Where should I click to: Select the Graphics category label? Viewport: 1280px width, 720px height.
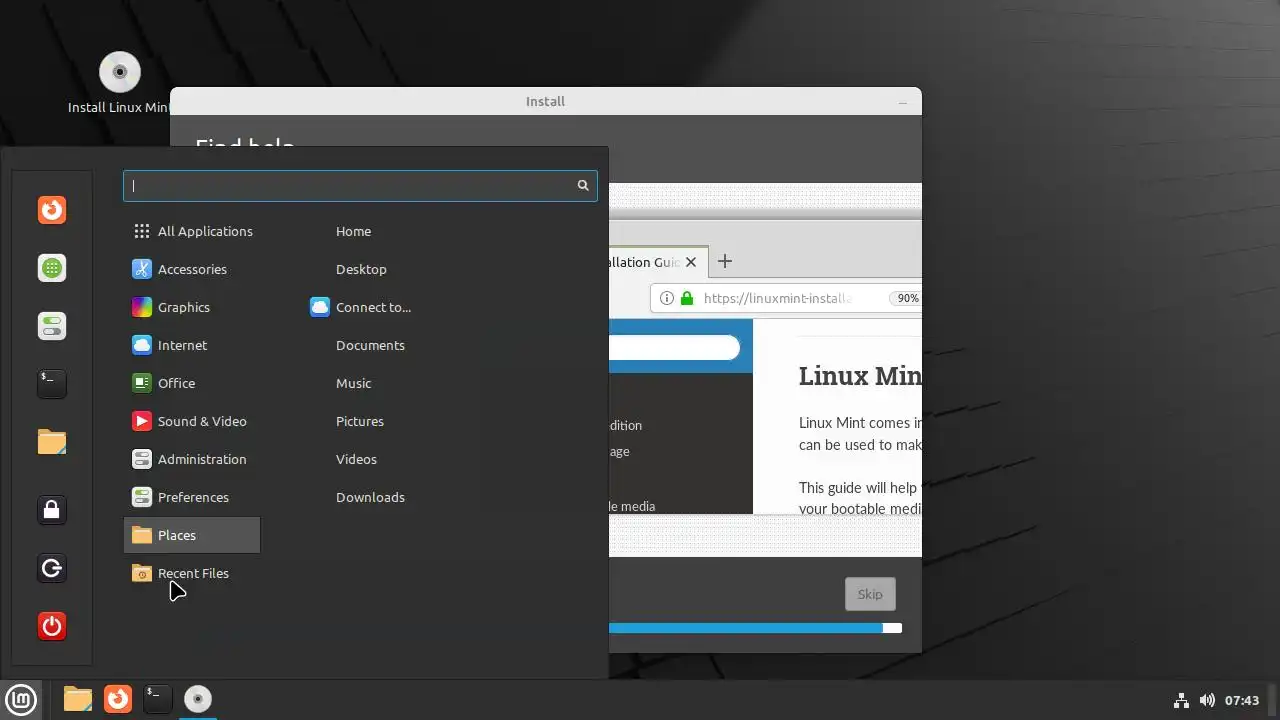click(184, 307)
